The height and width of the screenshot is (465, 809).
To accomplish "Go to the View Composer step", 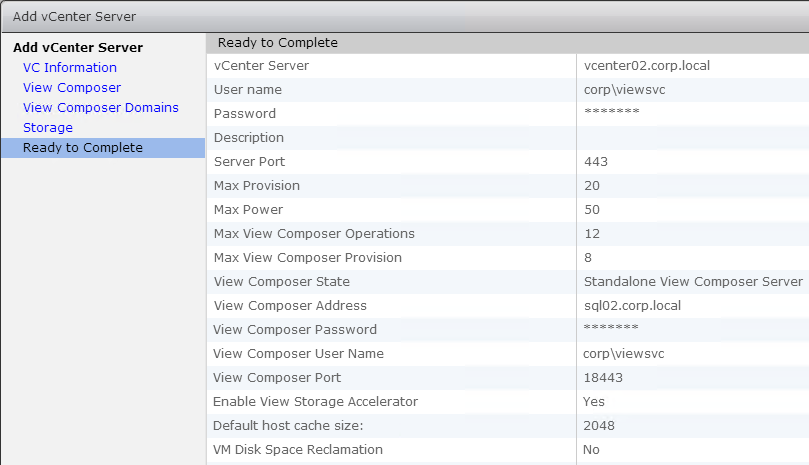I will pos(72,88).
